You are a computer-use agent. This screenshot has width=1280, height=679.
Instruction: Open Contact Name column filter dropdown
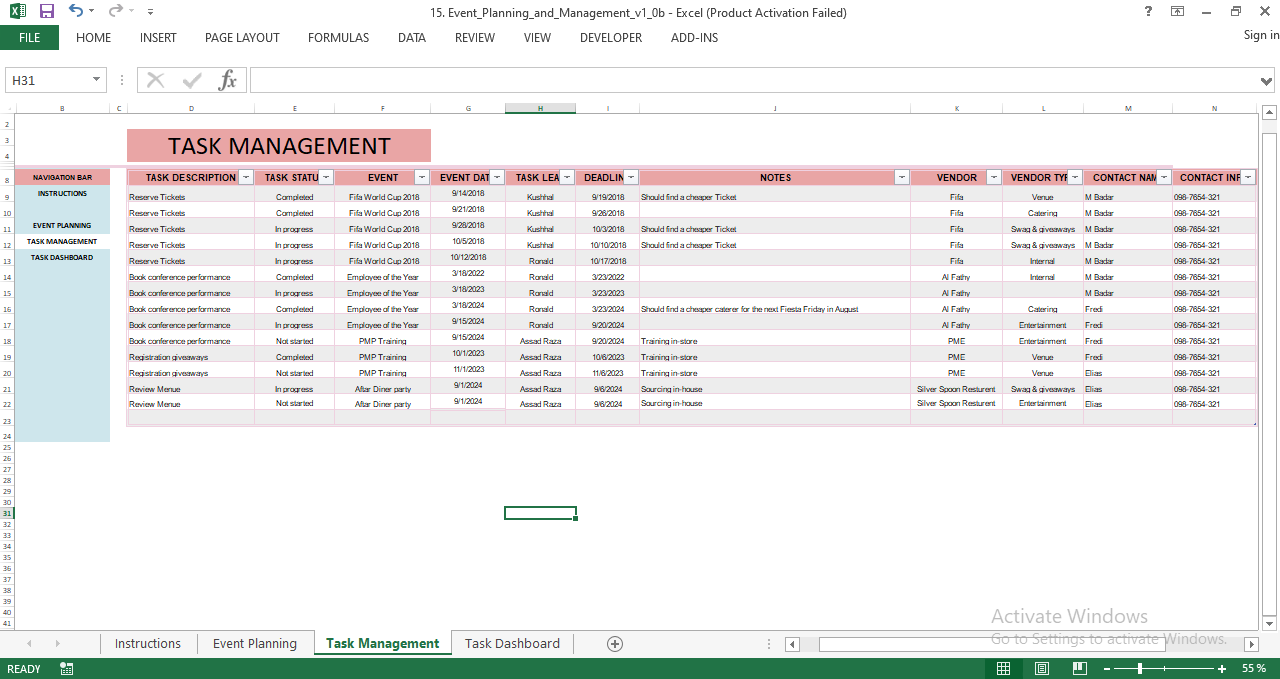click(x=1164, y=177)
